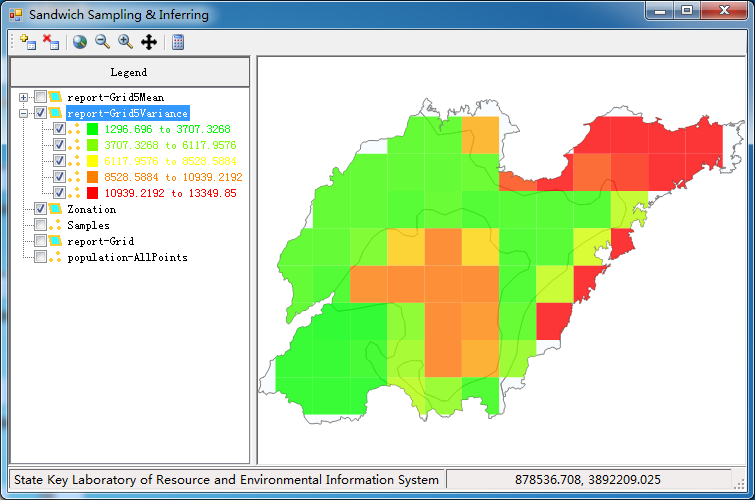This screenshot has width=755, height=500.
Task: Click the '8528.5884 to 10939.2192' range label
Action: [173, 177]
